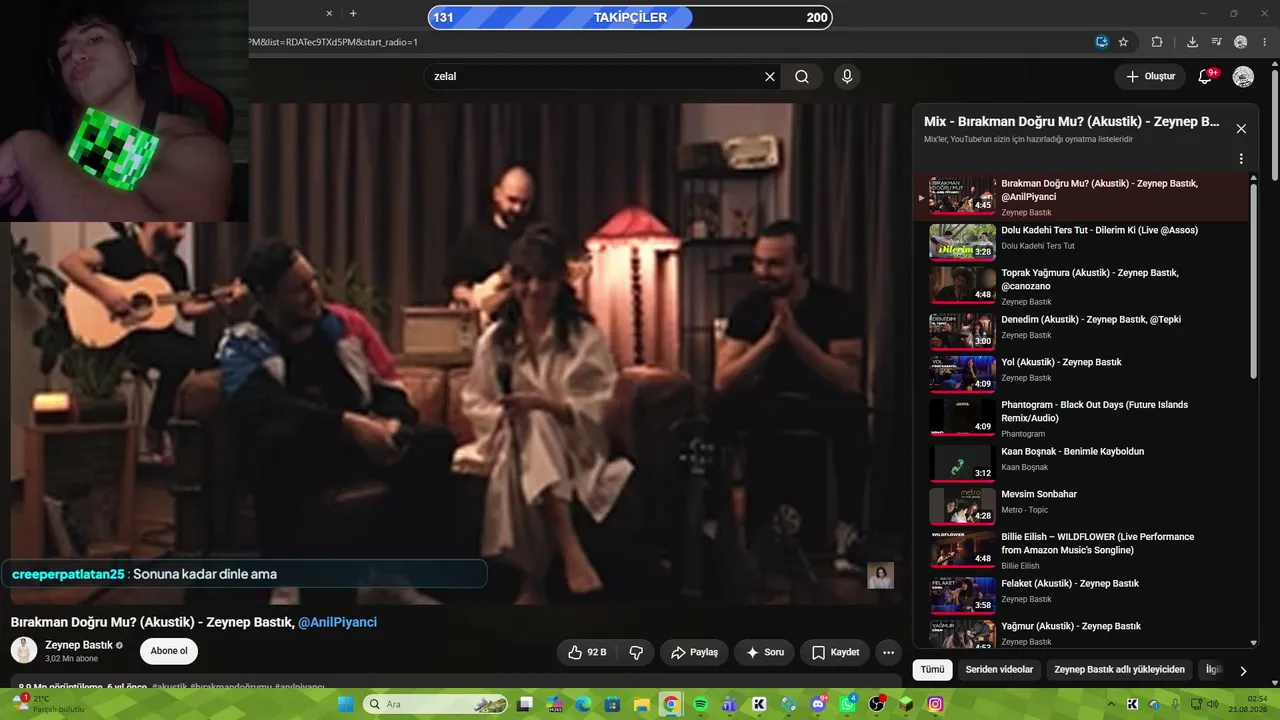This screenshot has width=1280, height=720.
Task: Click the Abone ol subscribe button
Action: click(x=169, y=651)
